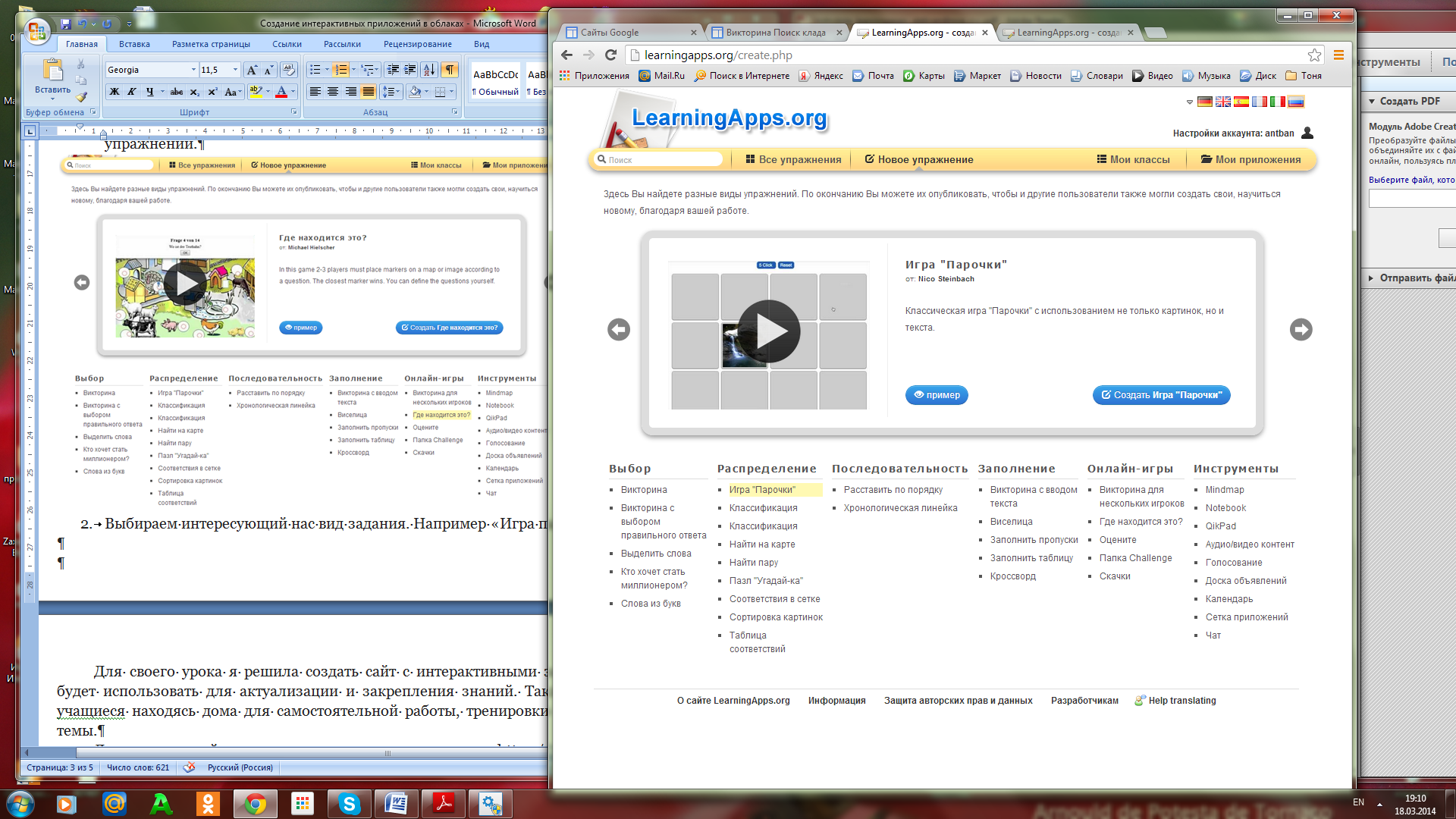Select the Spanish flag language icon
The image size is (1456, 819).
point(1241,102)
